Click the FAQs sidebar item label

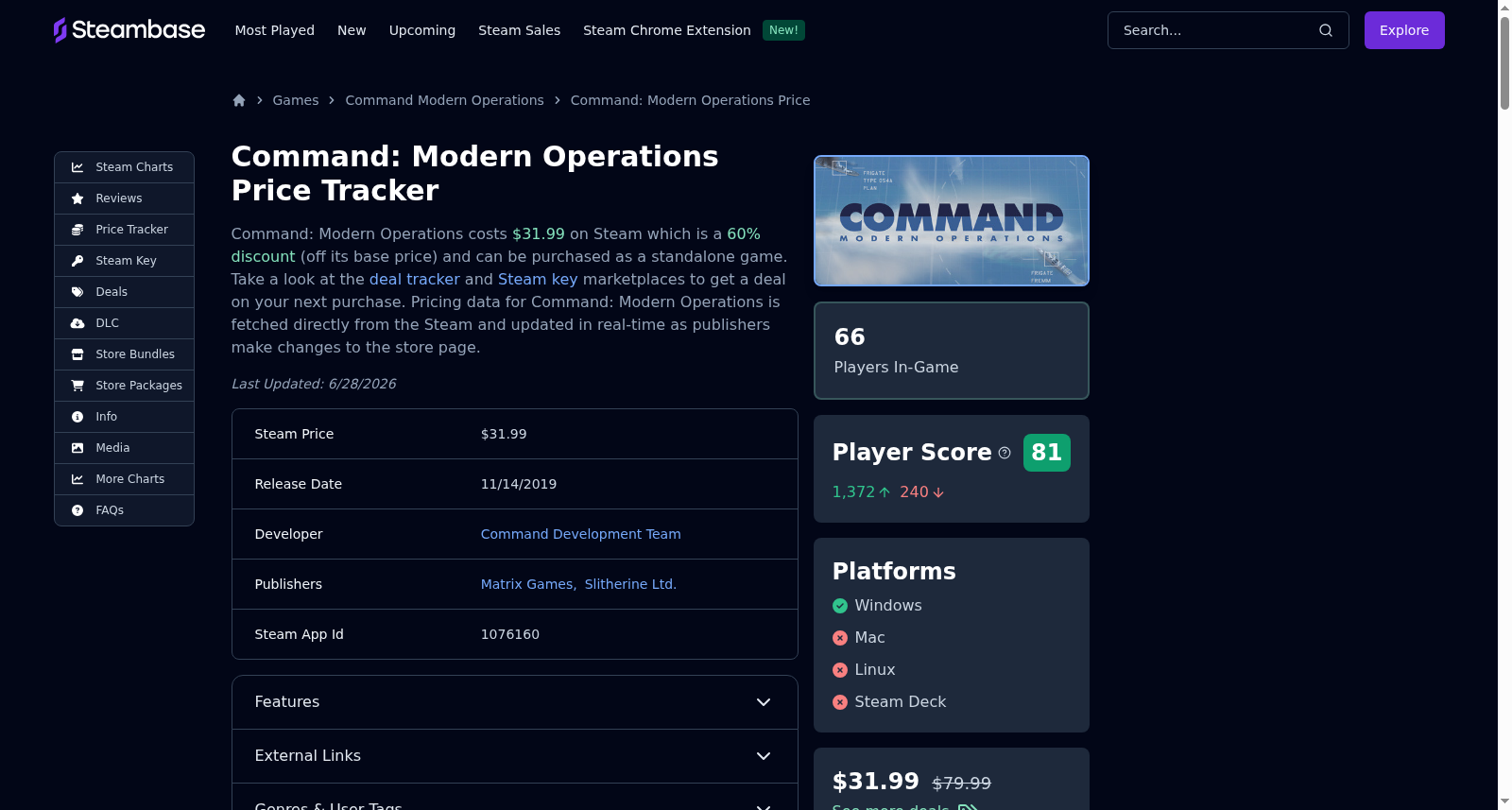pos(110,510)
